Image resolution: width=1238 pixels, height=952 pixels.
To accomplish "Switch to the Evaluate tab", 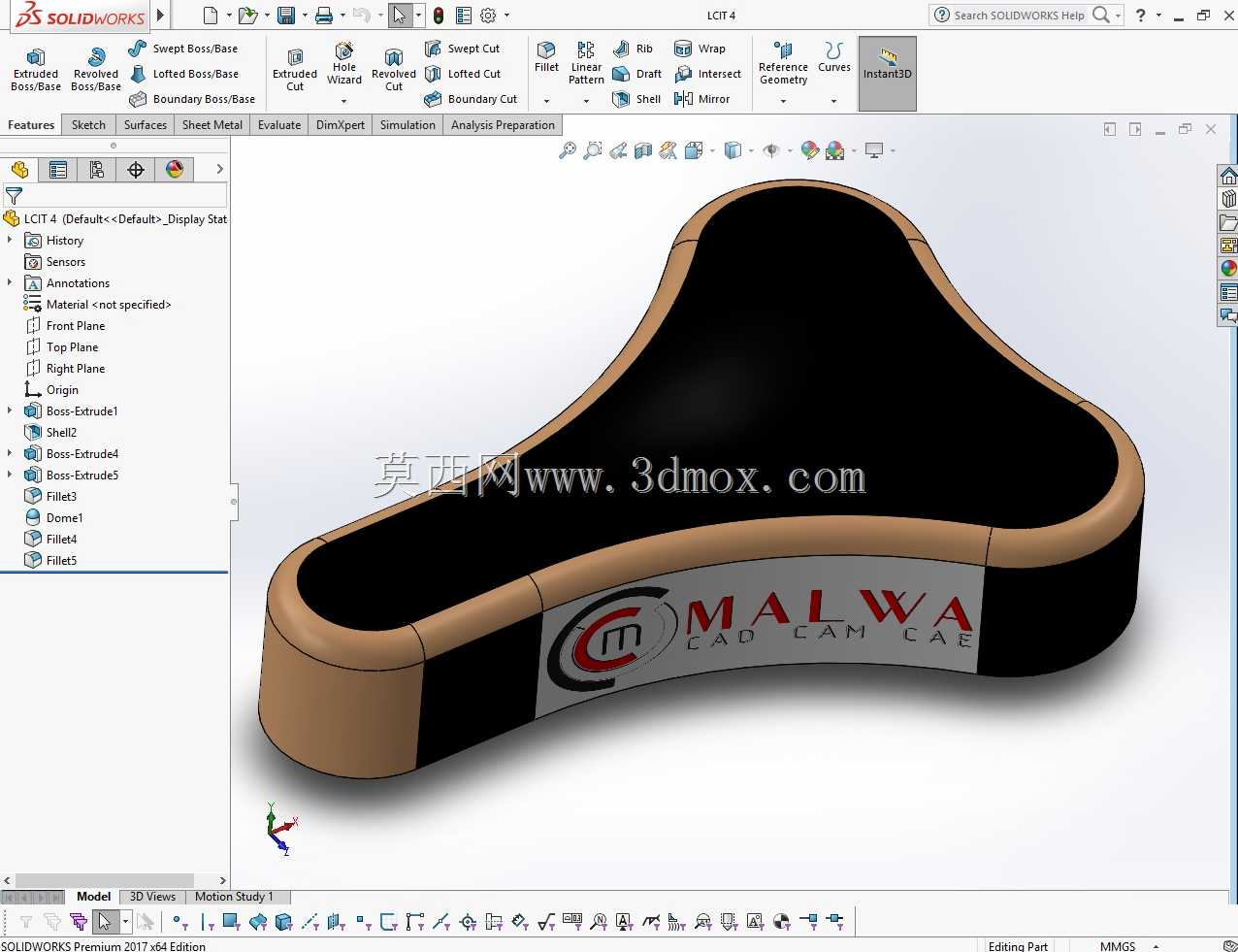I will (x=279, y=125).
